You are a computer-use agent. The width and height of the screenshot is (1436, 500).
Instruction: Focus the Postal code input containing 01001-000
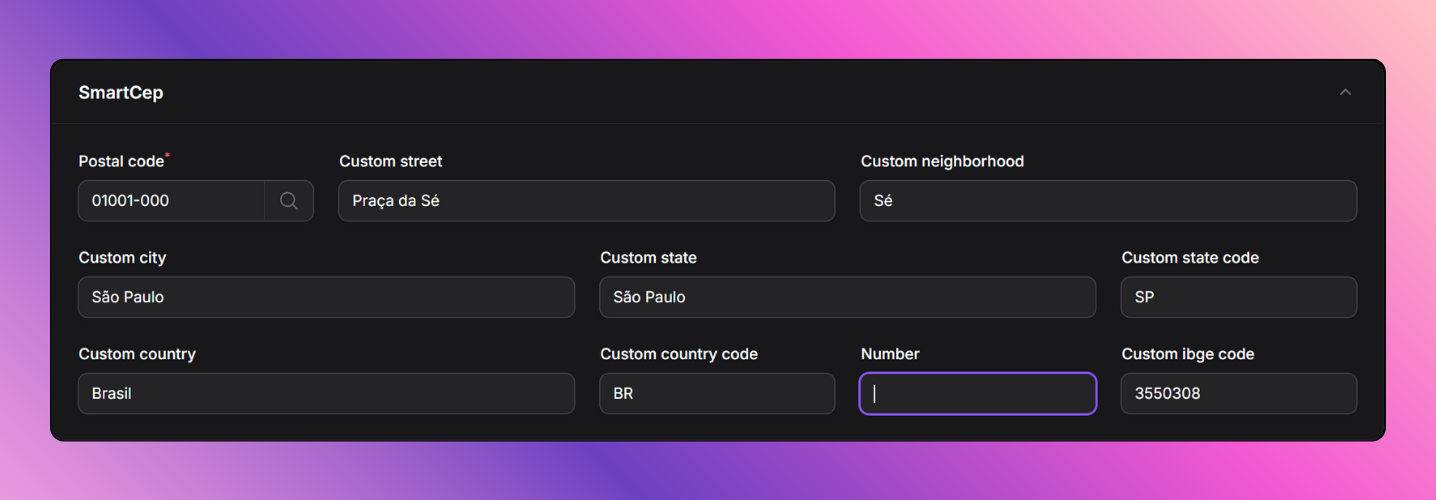171,201
